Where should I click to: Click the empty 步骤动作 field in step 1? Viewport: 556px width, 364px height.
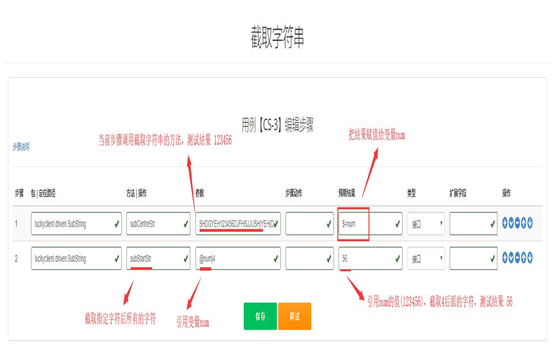[x=310, y=224]
